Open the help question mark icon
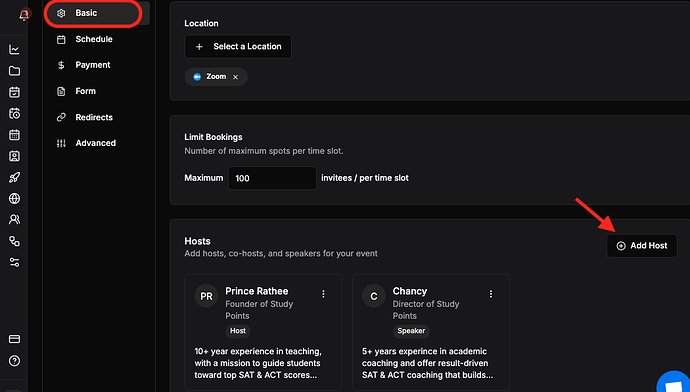The image size is (690, 392). [14, 361]
